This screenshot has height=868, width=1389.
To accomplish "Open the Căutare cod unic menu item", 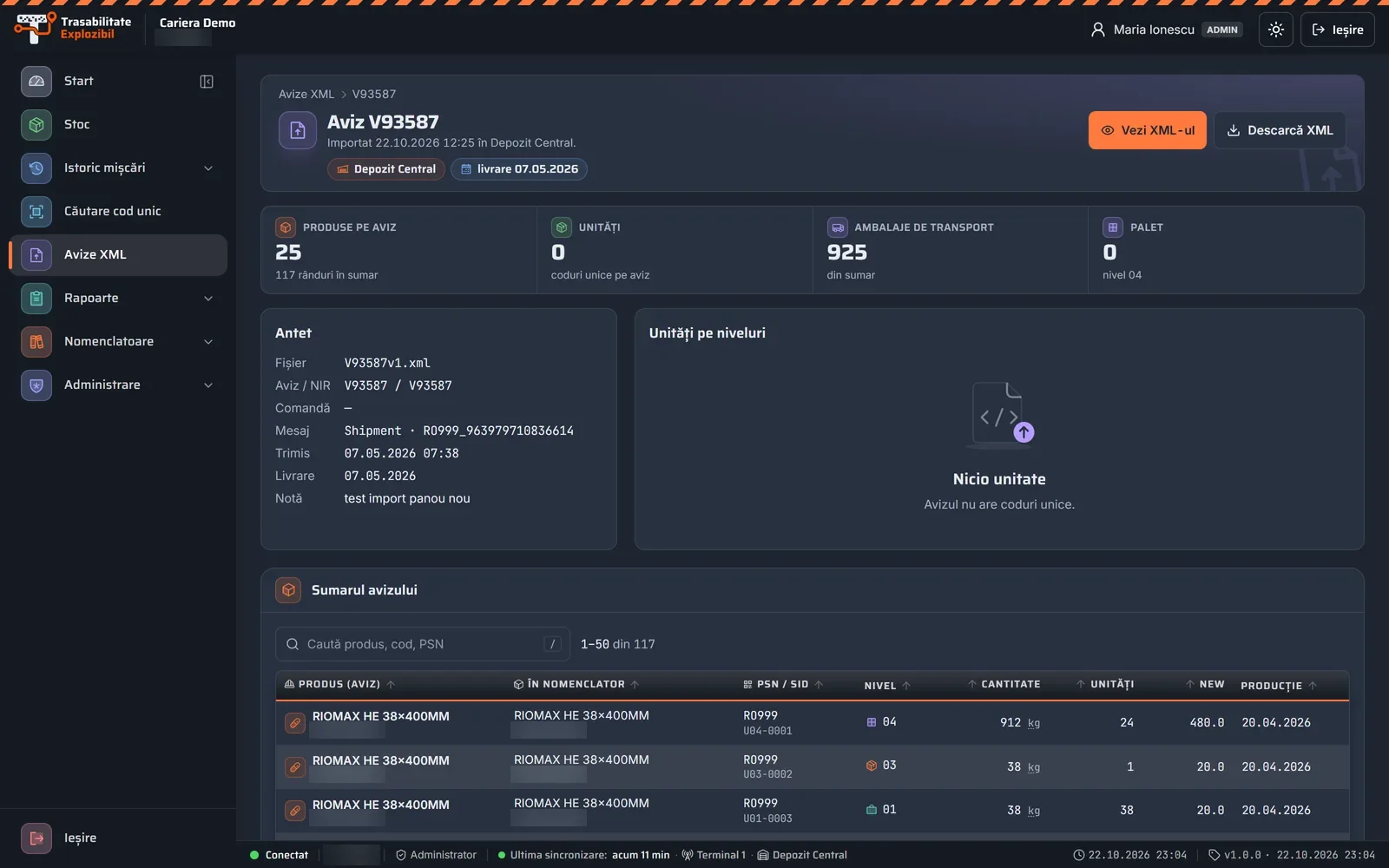I will coord(118,212).
